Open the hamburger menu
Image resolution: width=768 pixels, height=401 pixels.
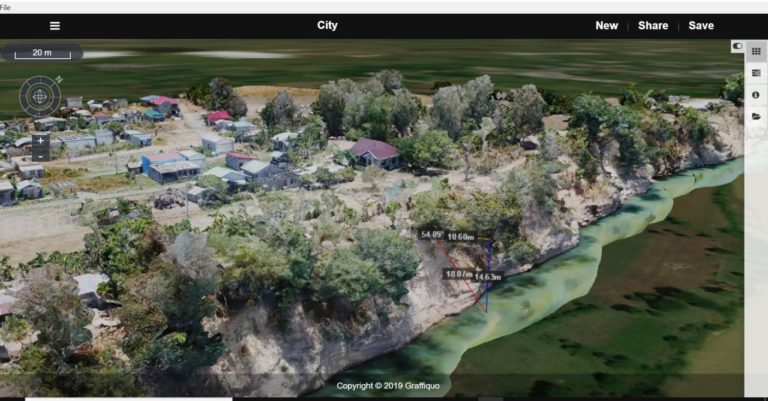pyautogui.click(x=54, y=26)
